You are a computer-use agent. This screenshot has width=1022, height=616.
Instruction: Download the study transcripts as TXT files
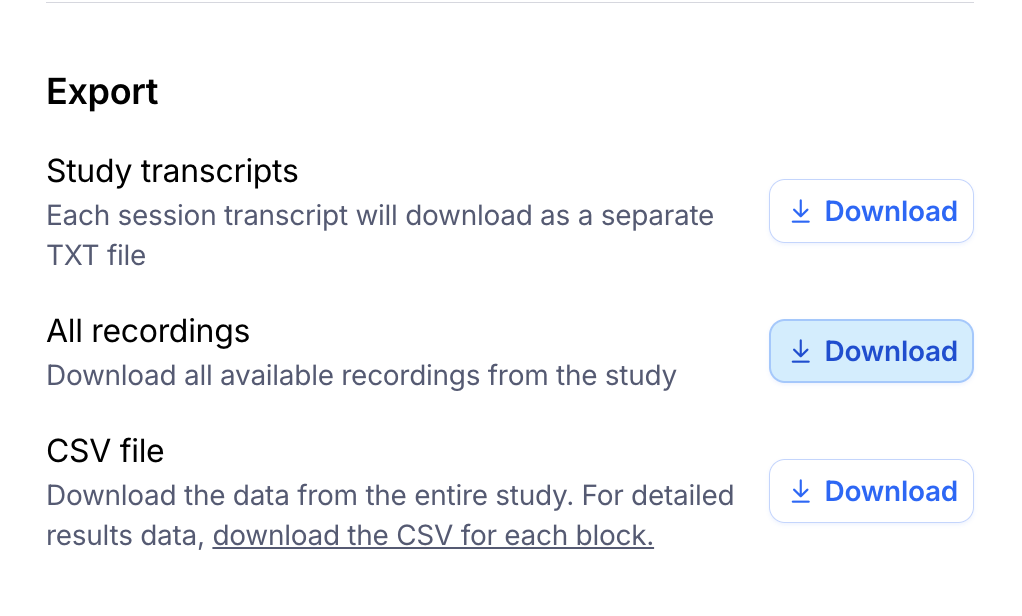coord(871,211)
